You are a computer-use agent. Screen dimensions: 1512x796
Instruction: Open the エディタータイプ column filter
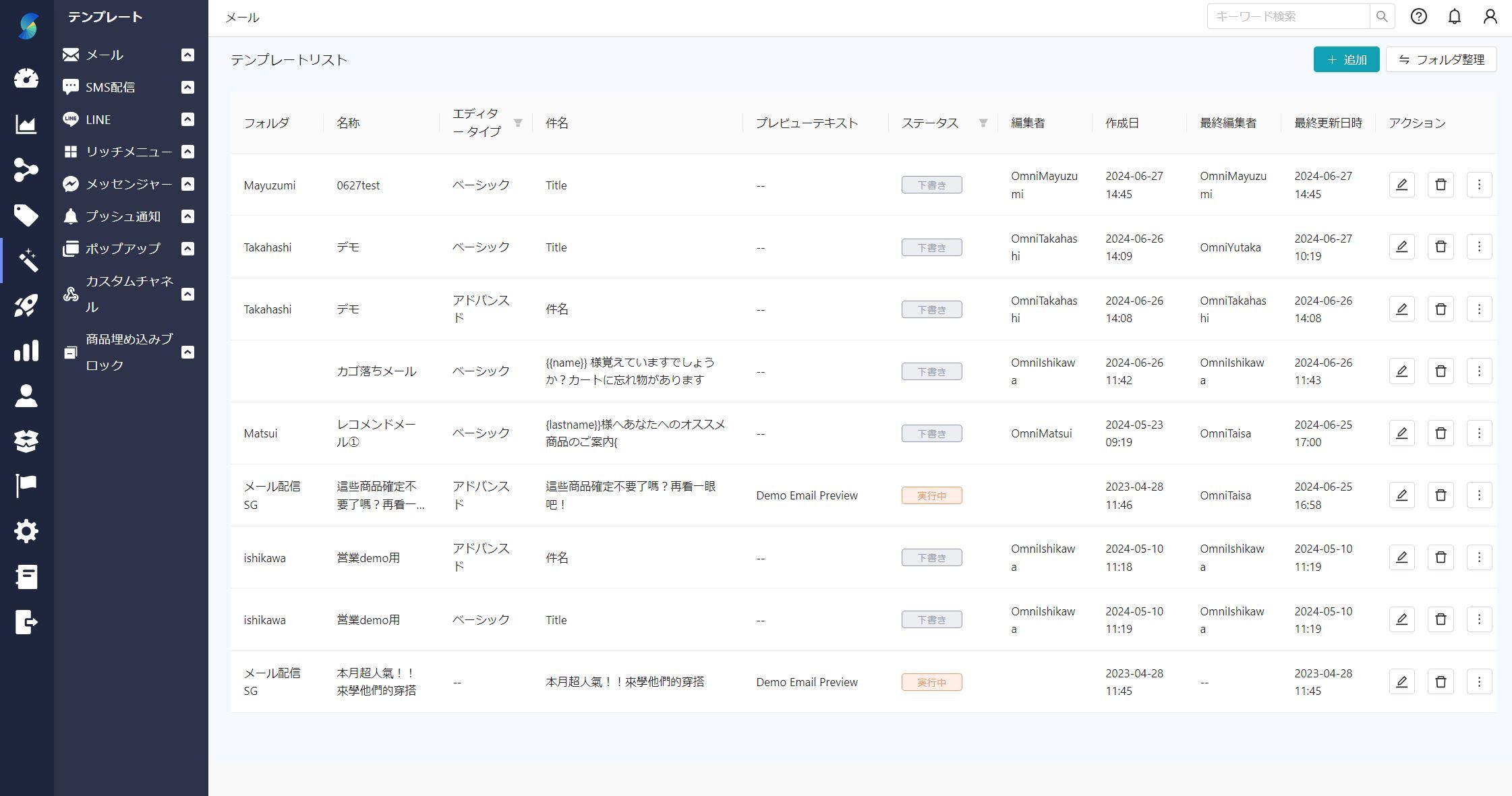(518, 123)
